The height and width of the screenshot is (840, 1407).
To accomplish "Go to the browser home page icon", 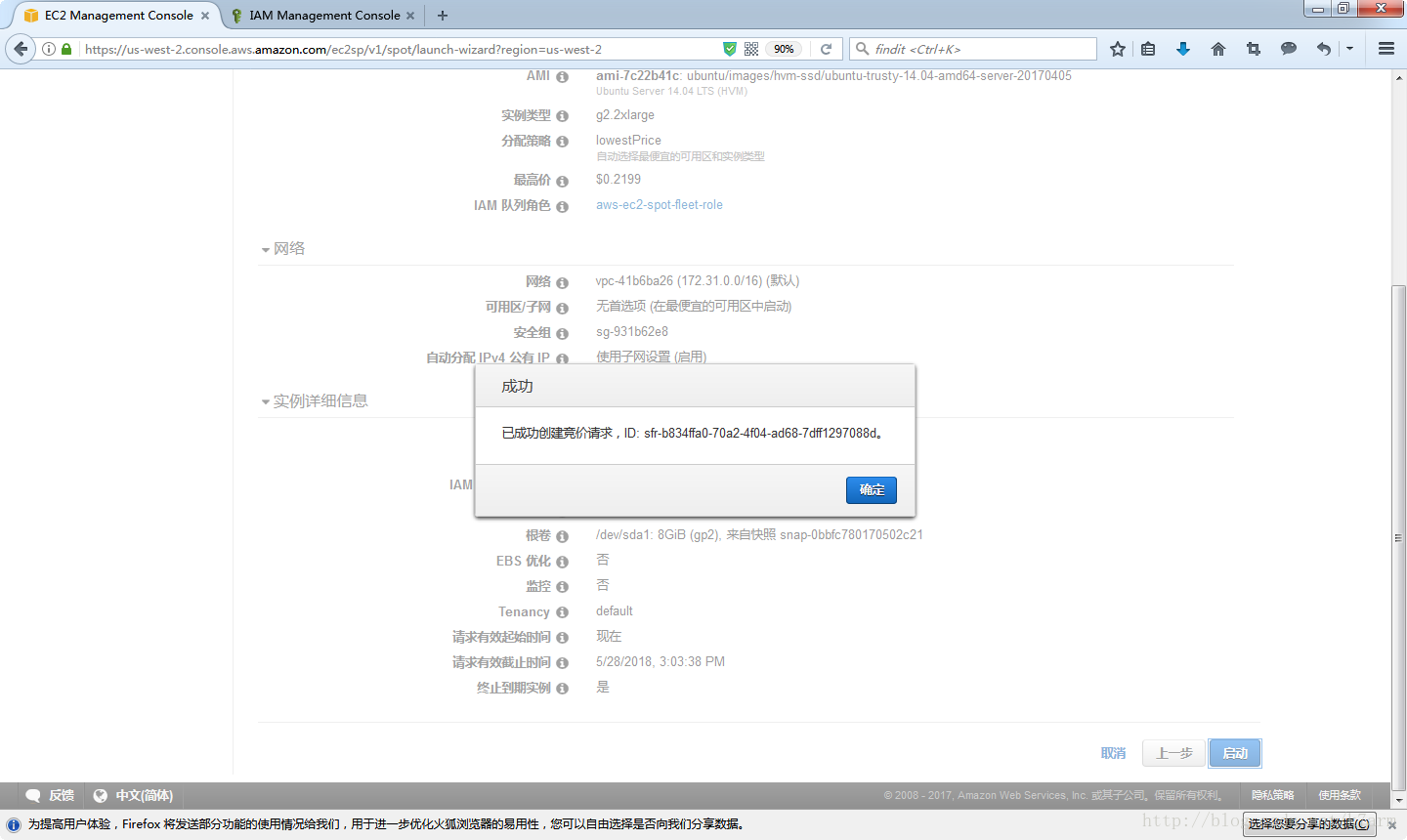I will pyautogui.click(x=1218, y=49).
